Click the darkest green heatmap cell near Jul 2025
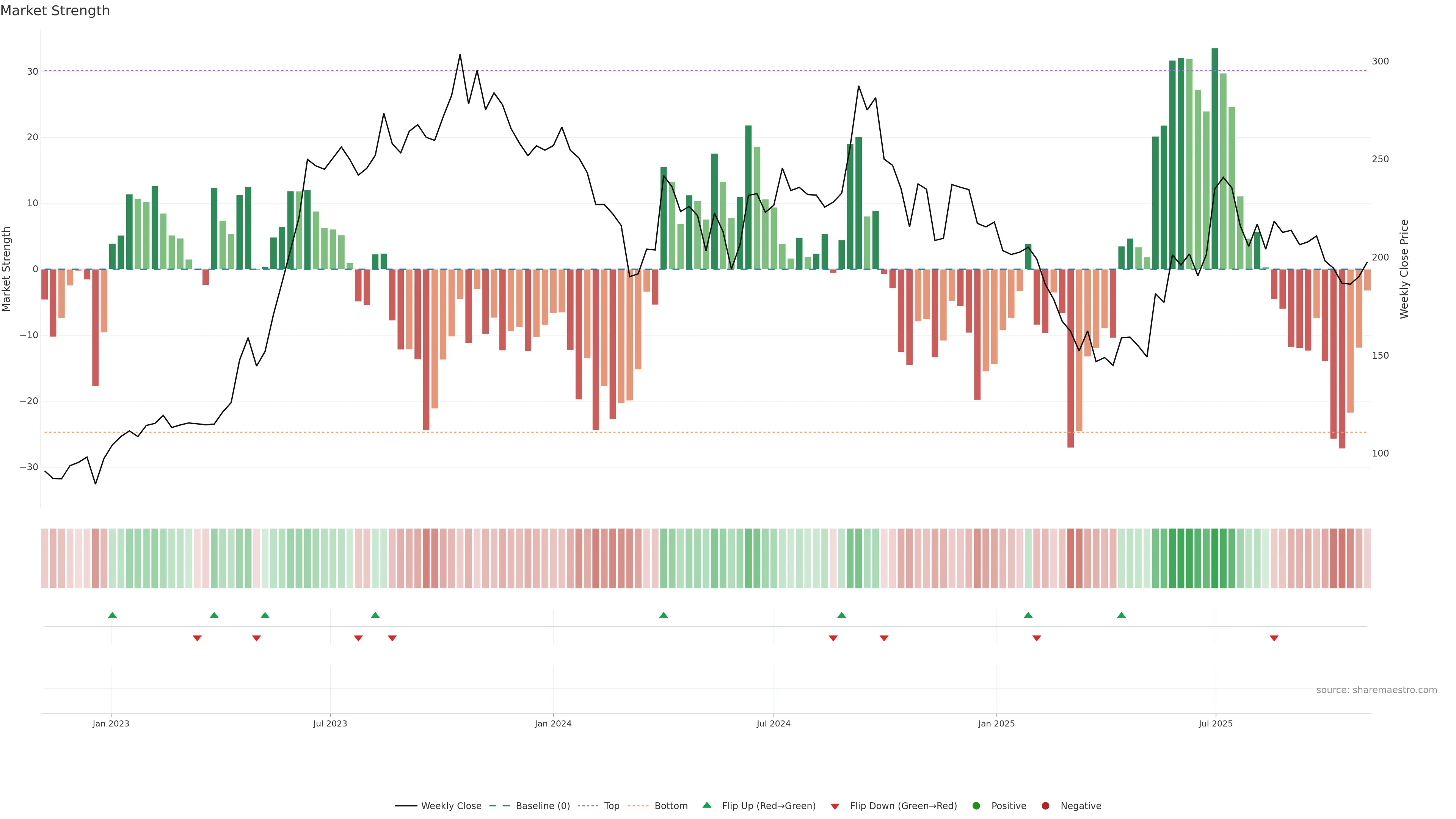This screenshot has width=1456, height=819. click(1214, 559)
